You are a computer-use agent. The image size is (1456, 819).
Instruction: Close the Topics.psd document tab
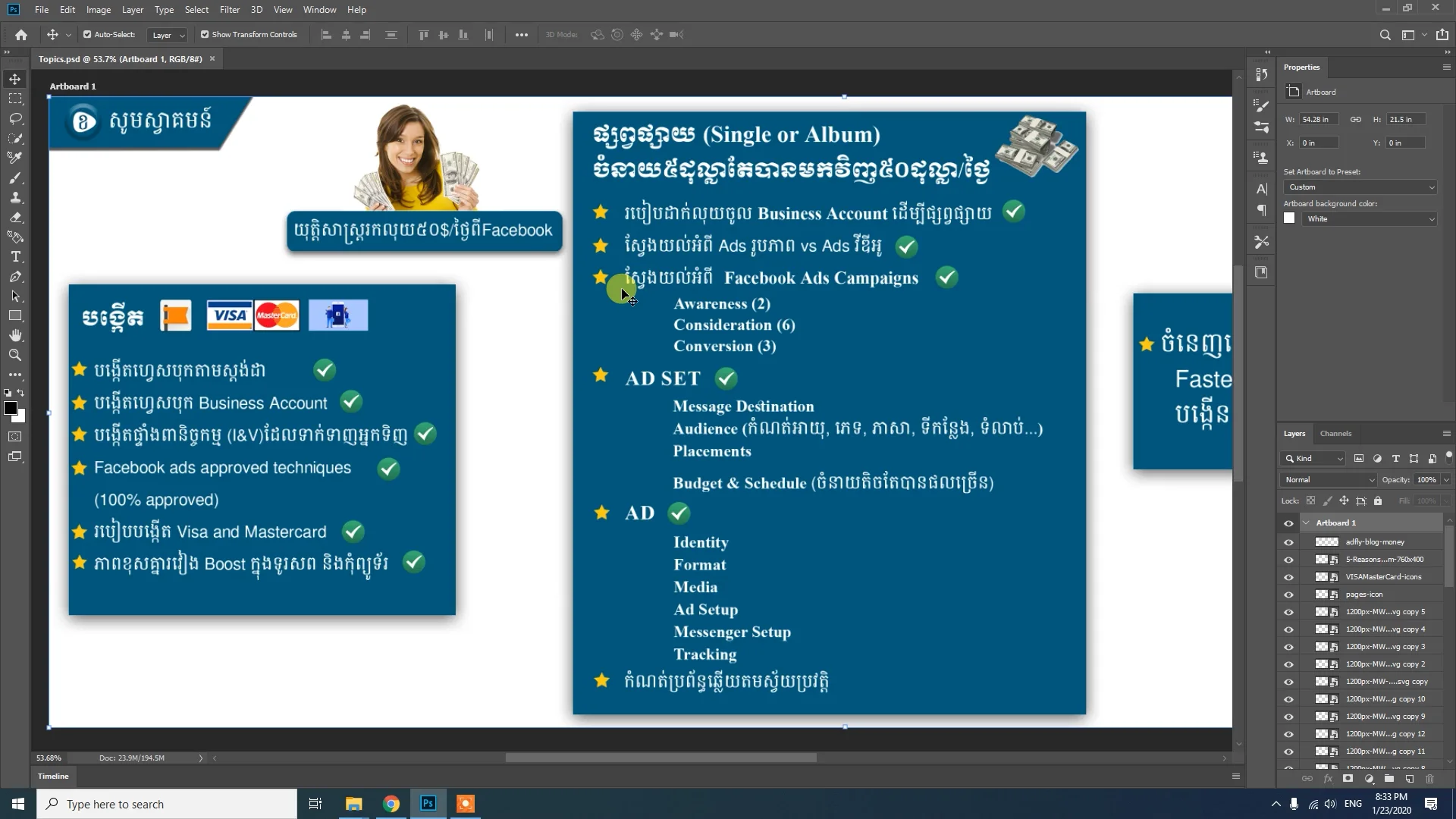coord(212,59)
